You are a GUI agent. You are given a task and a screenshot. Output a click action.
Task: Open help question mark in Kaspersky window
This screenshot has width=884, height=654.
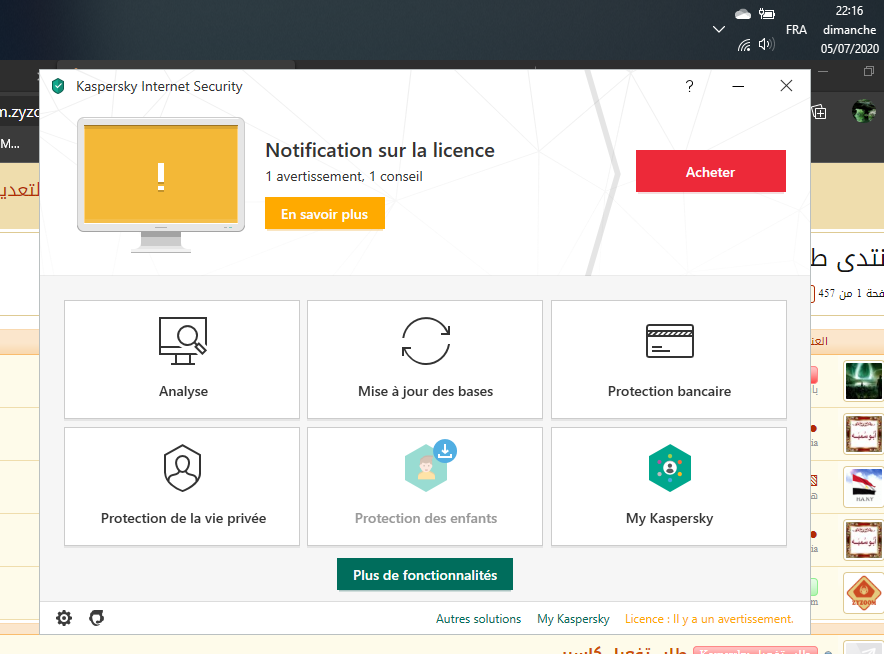click(x=689, y=86)
